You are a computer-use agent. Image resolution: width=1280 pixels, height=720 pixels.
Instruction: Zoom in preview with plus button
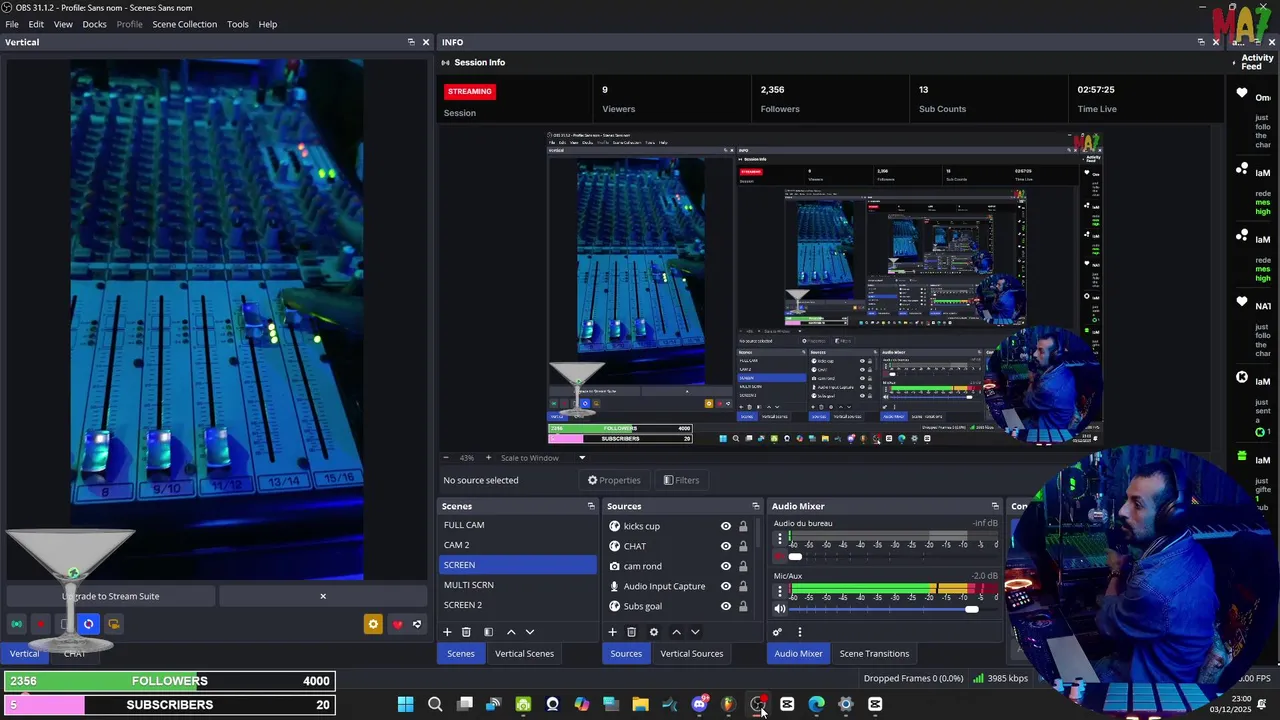pyautogui.click(x=488, y=458)
